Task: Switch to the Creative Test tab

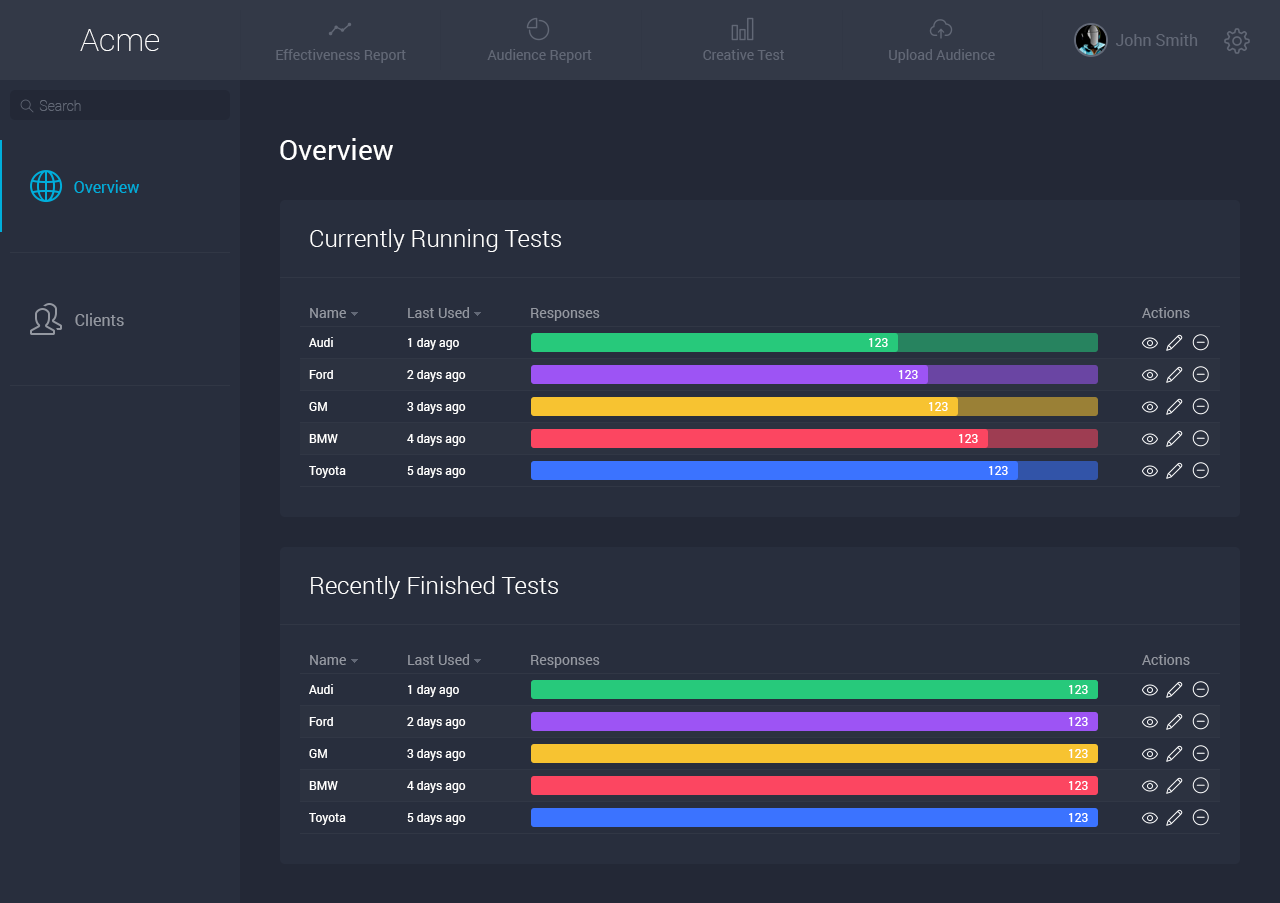Action: 743,41
